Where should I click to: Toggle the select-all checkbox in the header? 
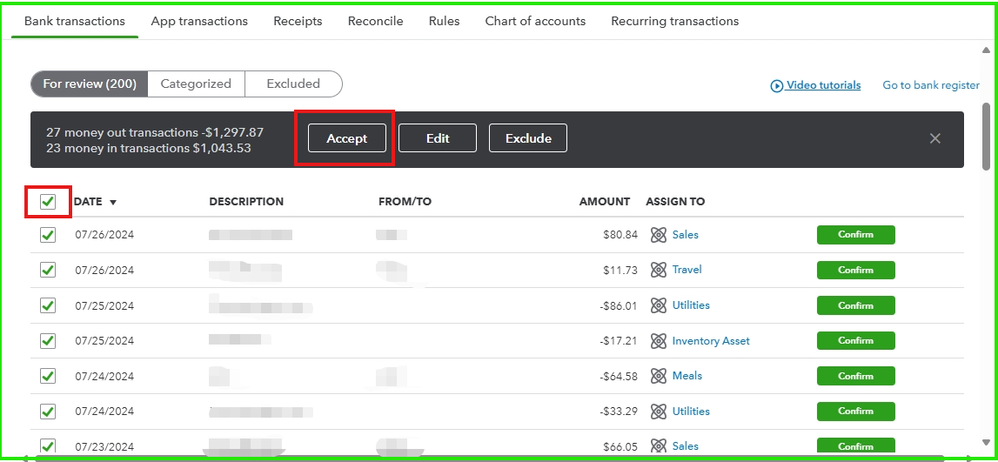(x=48, y=202)
